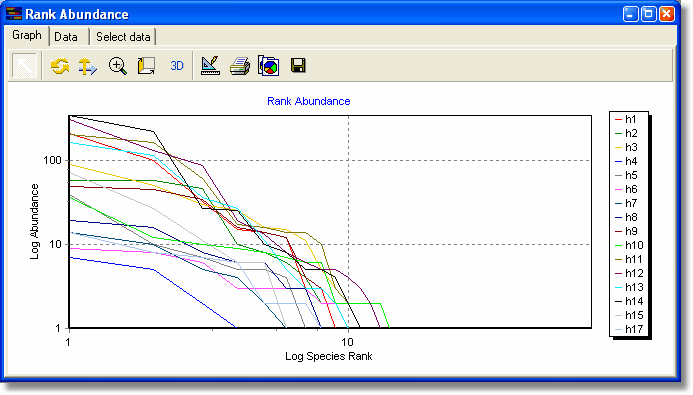This screenshot has width=693, height=395.
Task: Click the h5 legend entry
Action: (x=626, y=175)
